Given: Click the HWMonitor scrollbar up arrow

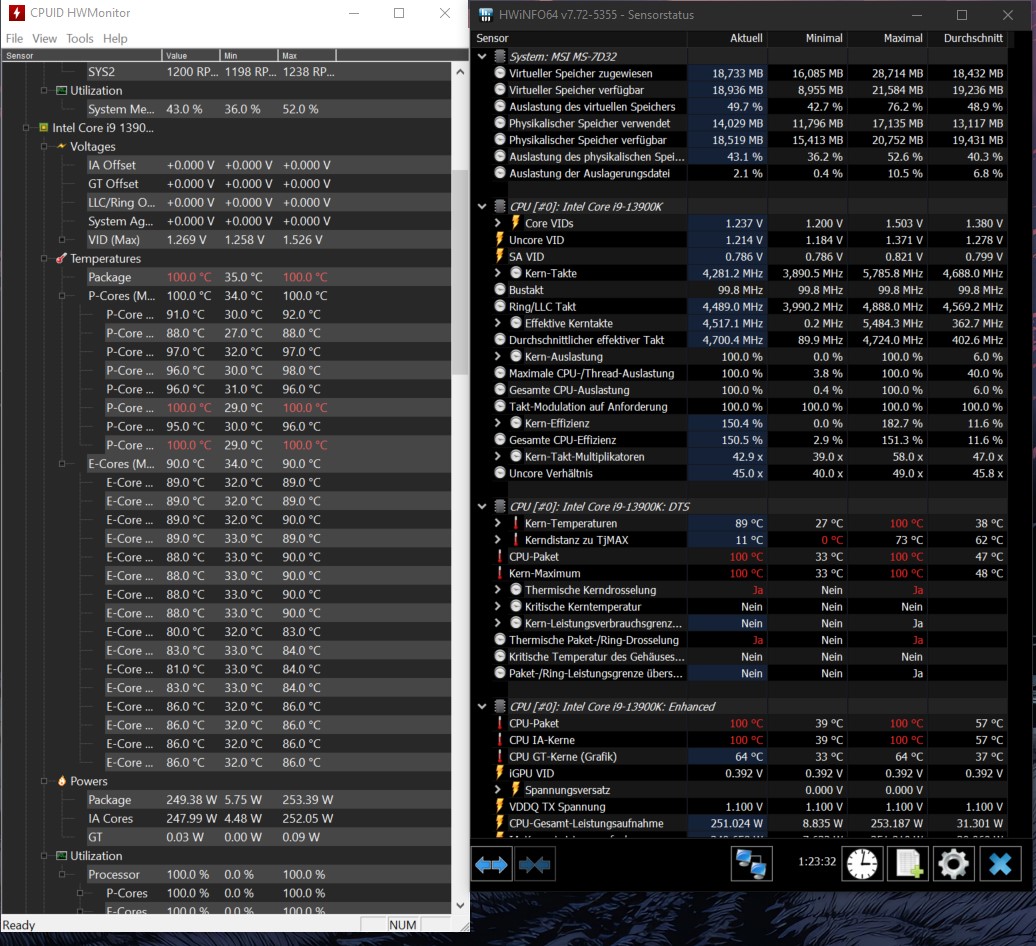Looking at the screenshot, I should pyautogui.click(x=460, y=71).
